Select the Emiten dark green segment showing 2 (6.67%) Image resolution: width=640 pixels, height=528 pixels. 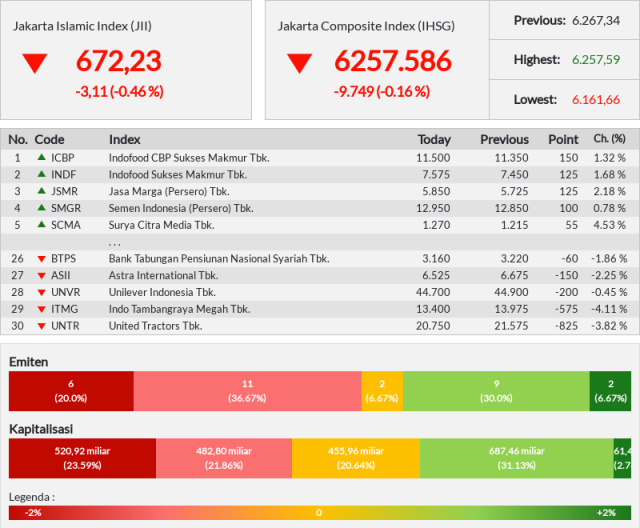click(610, 391)
